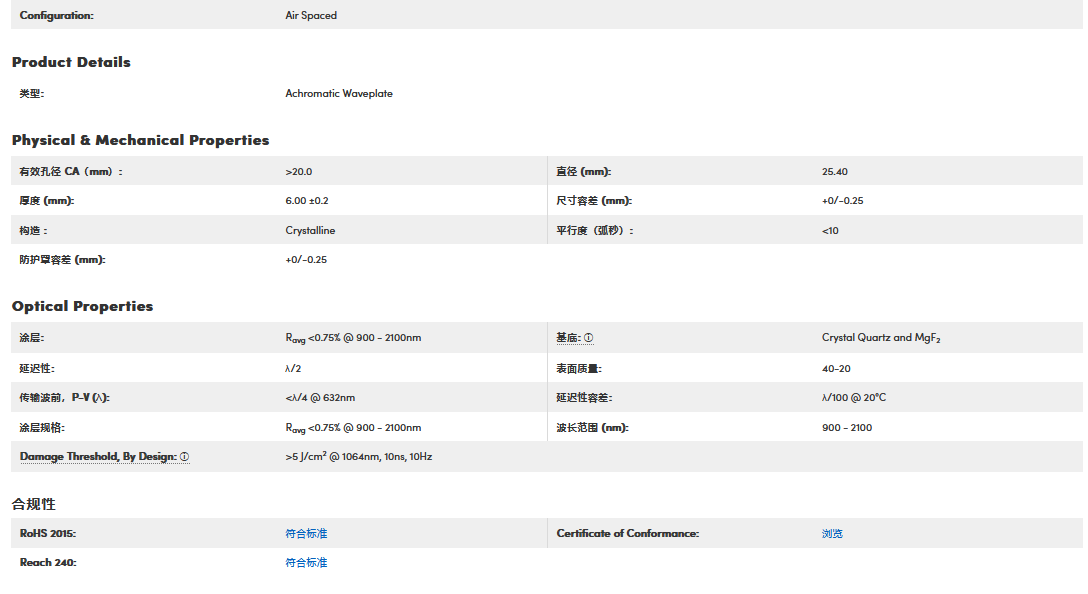Click the 合规性 section heading

click(33, 504)
